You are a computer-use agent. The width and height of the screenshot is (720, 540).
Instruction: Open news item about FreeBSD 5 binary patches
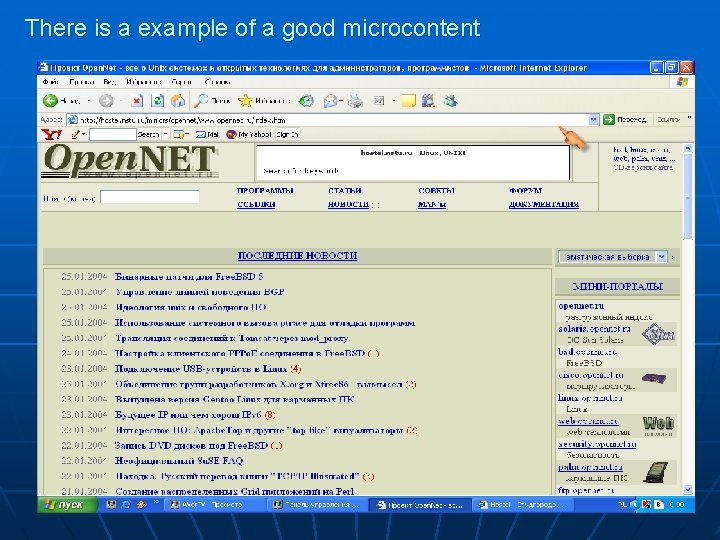[x=189, y=276]
